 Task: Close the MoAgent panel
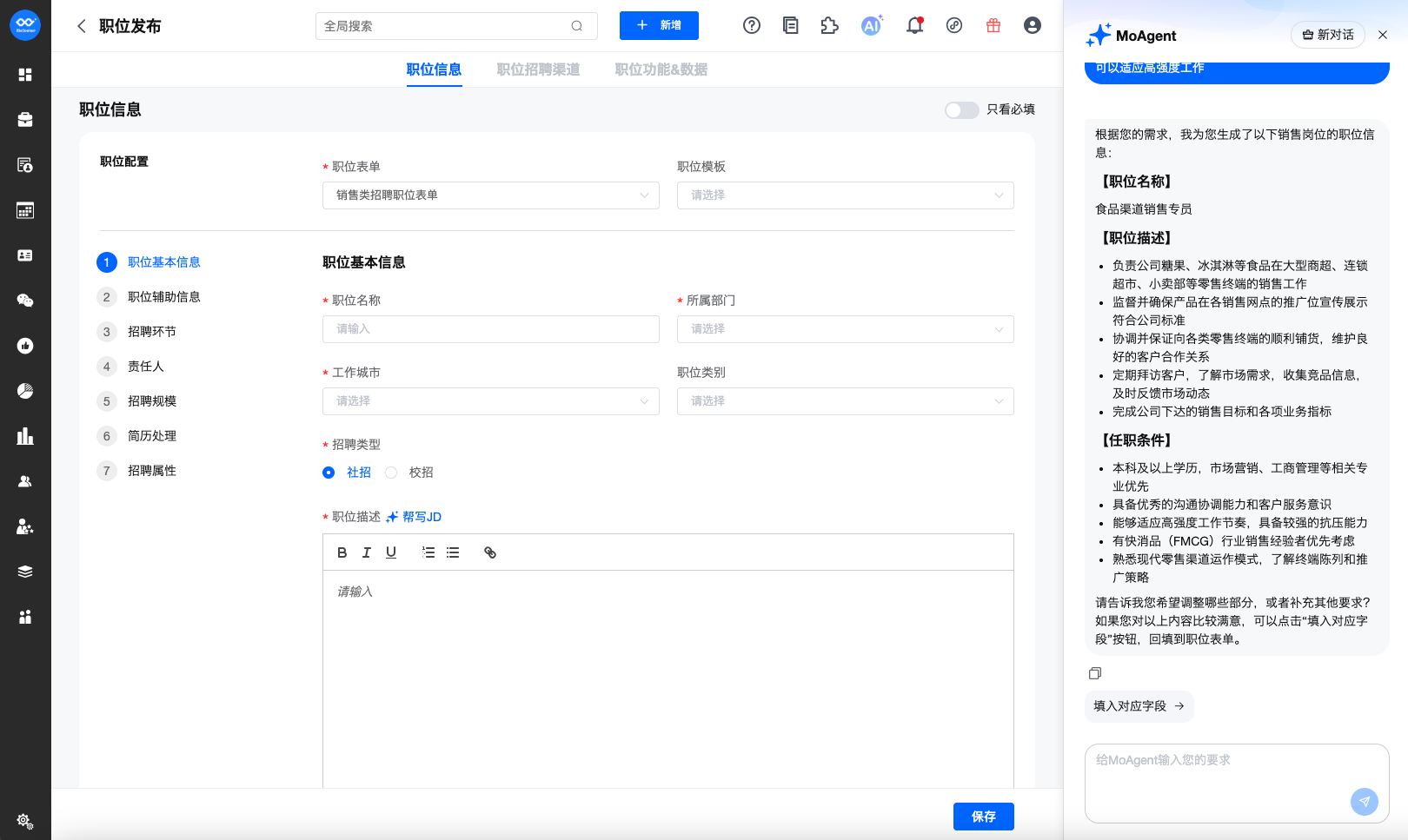tap(1383, 35)
